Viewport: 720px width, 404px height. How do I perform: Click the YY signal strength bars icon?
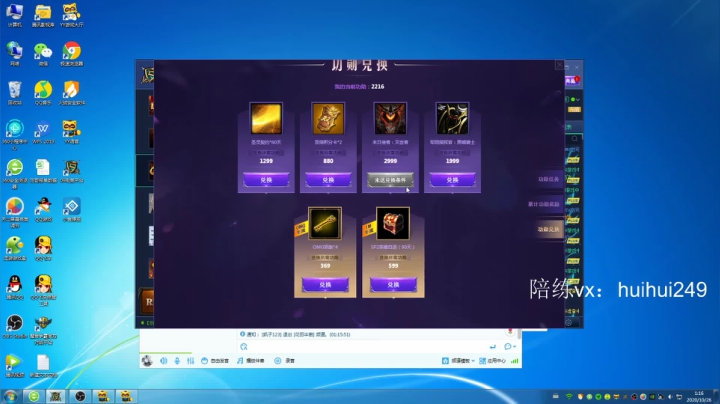[x=515, y=361]
